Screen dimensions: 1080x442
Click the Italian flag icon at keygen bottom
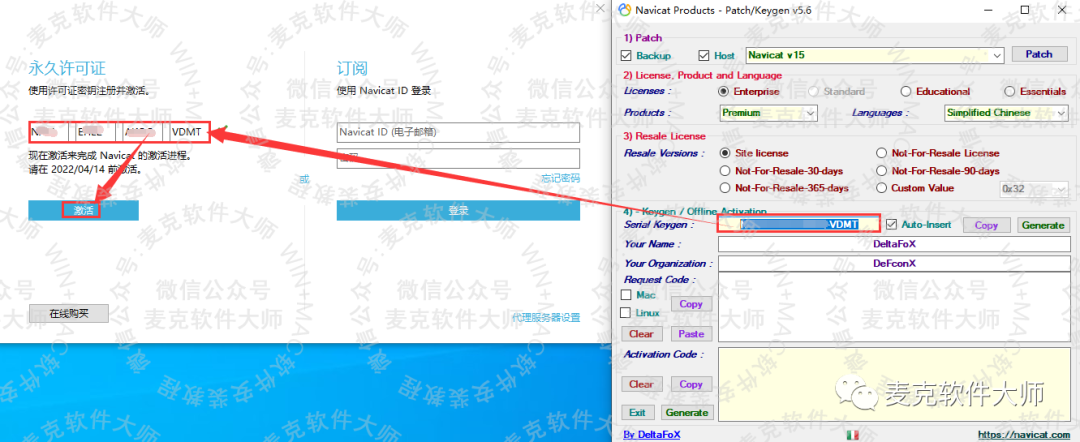coord(852,434)
